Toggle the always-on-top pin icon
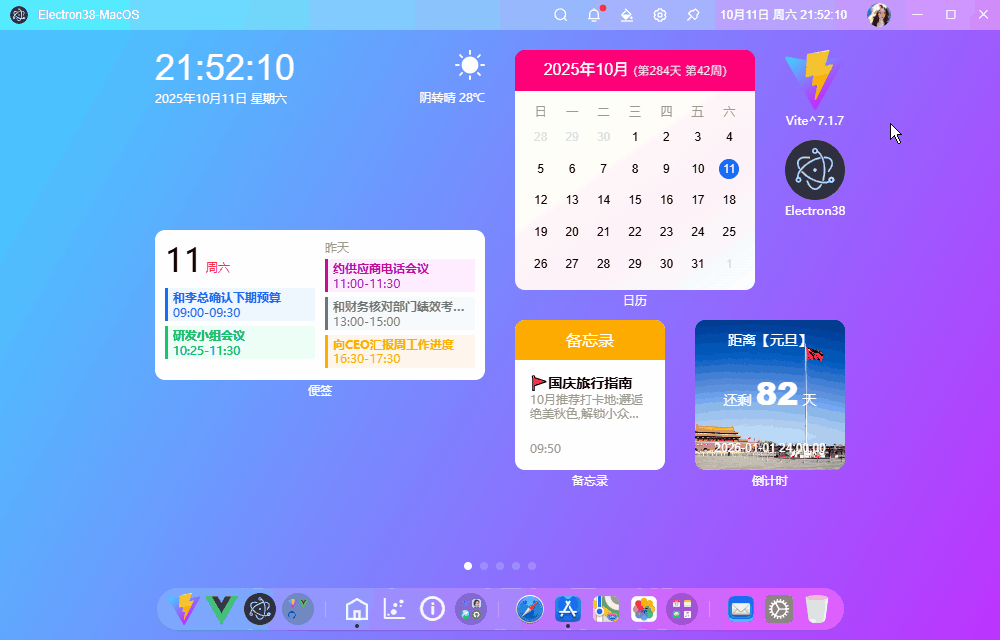Screen dimensions: 1000x640 (x=693, y=14)
